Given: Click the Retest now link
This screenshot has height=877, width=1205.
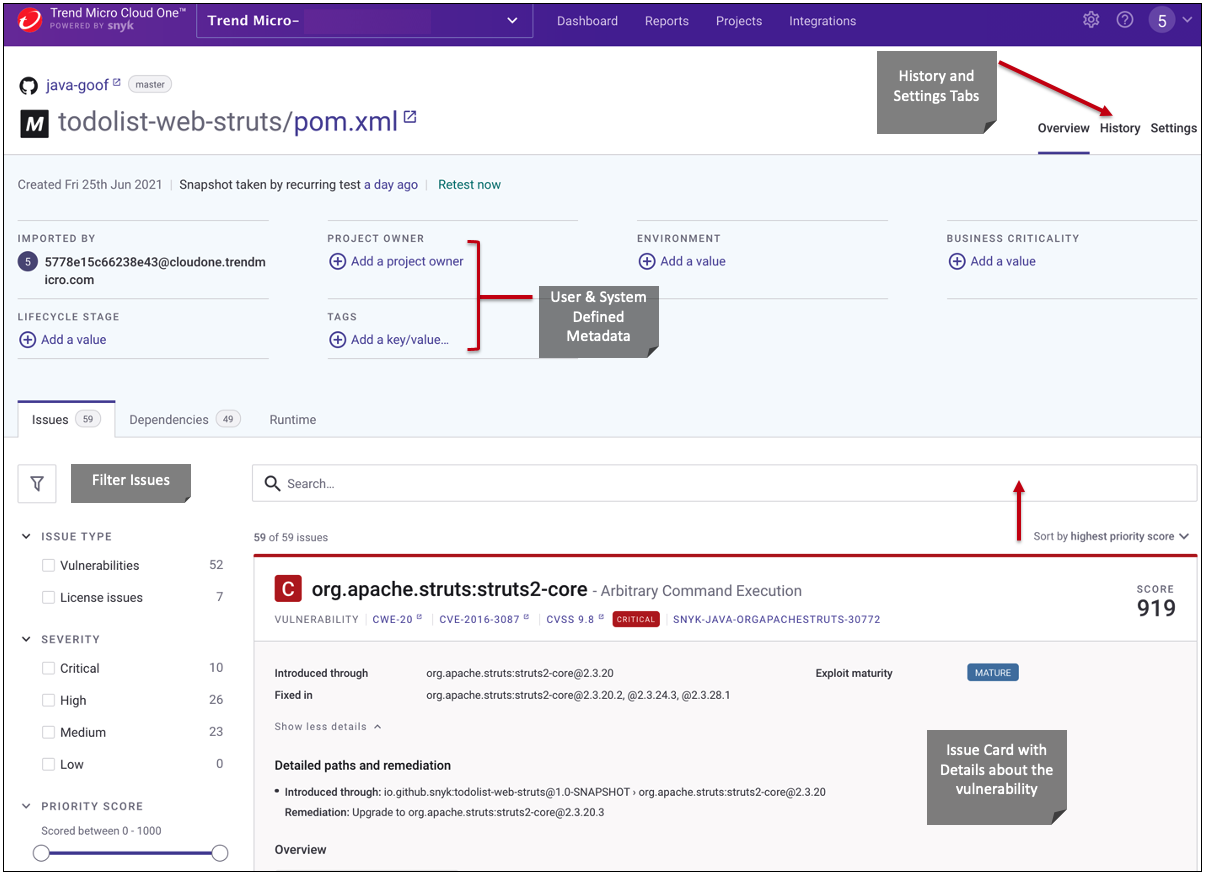Looking at the screenshot, I should (469, 184).
